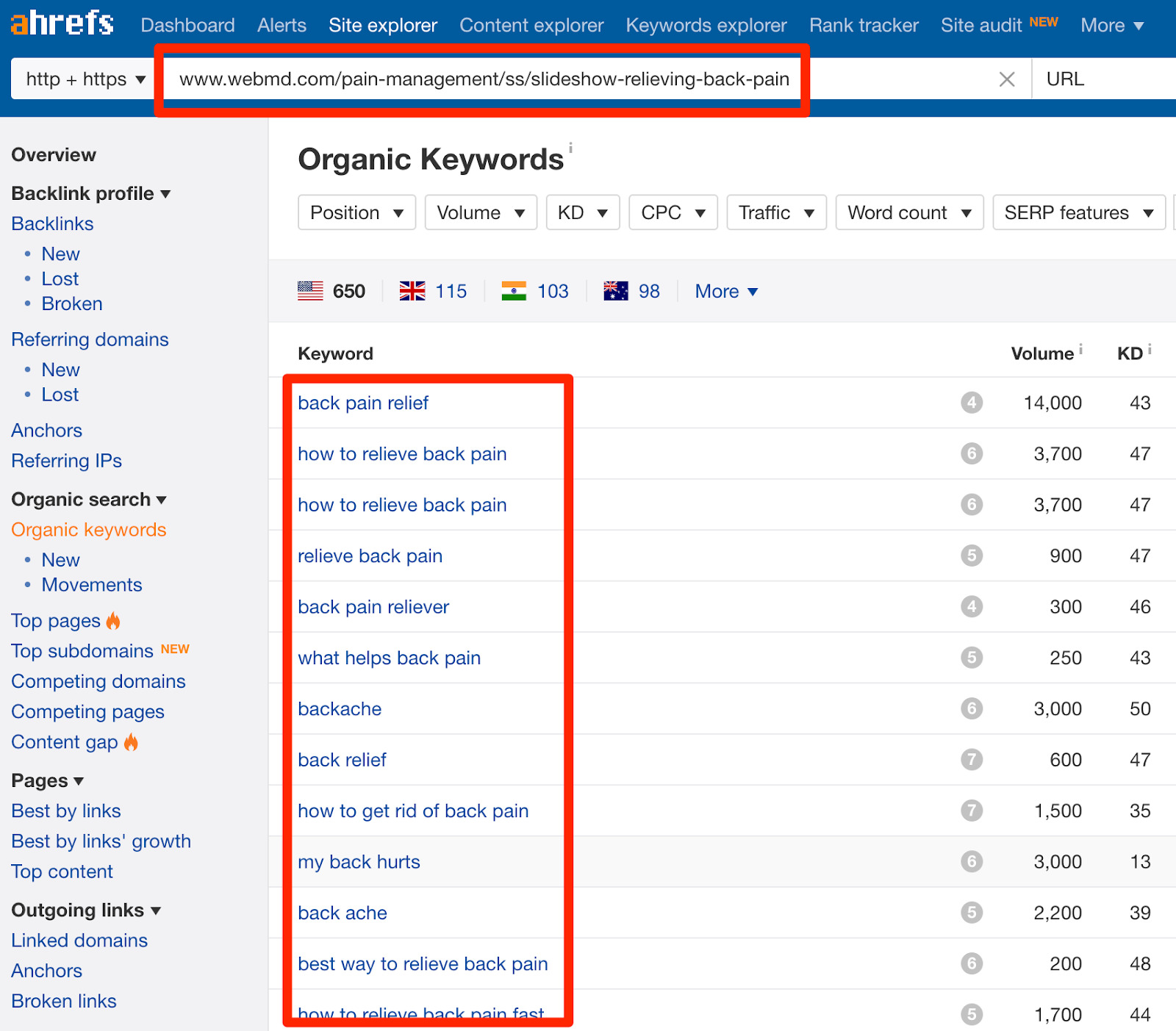
Task: Expand the More countries dropdown
Action: coord(726,292)
